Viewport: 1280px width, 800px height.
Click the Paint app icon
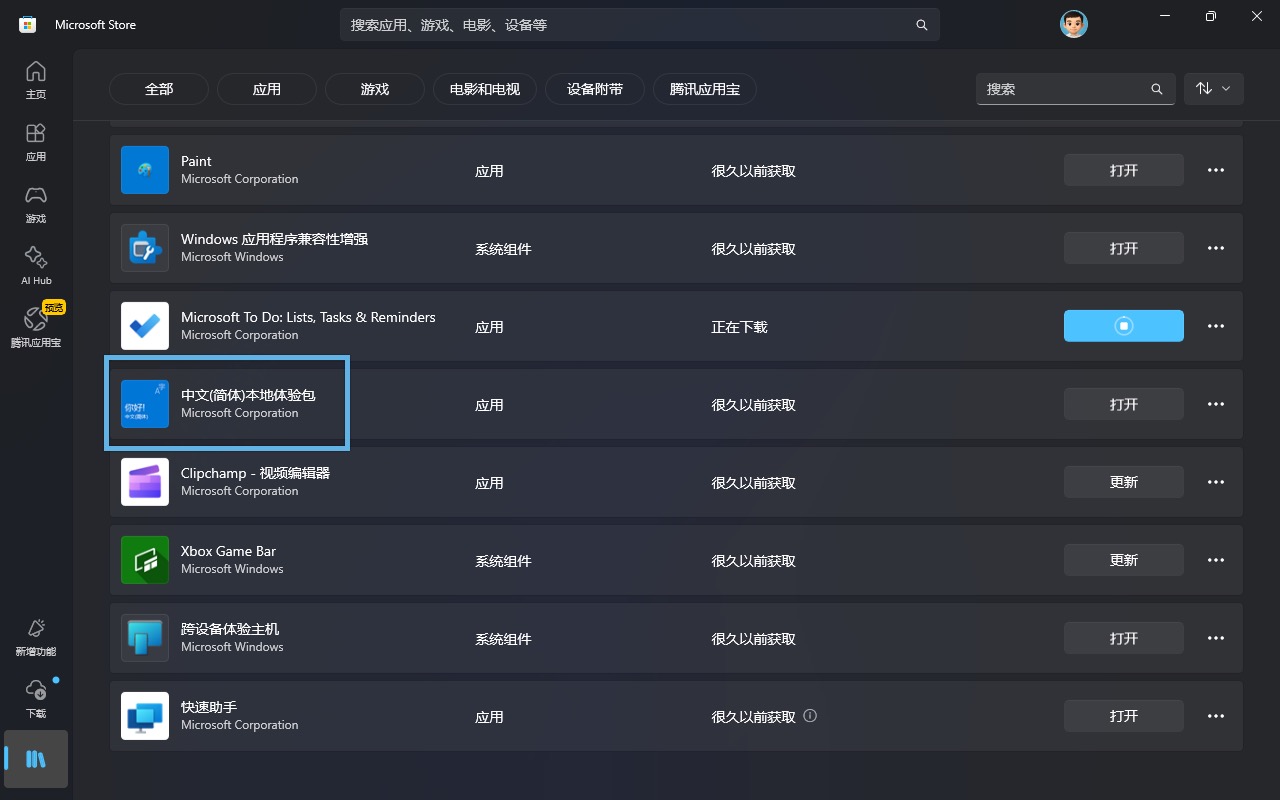145,170
